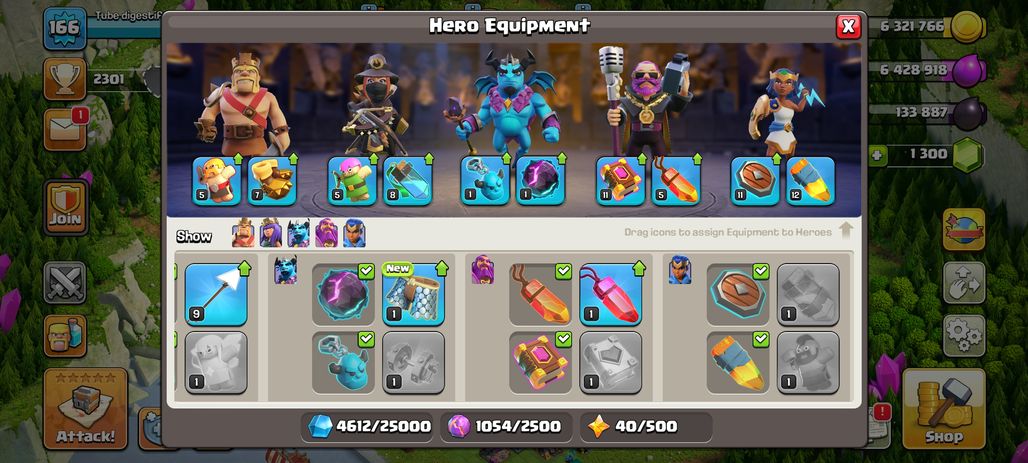Screen dimensions: 1028x463
Task: Toggle Grand Warden filter in Show row
Action: click(326, 233)
